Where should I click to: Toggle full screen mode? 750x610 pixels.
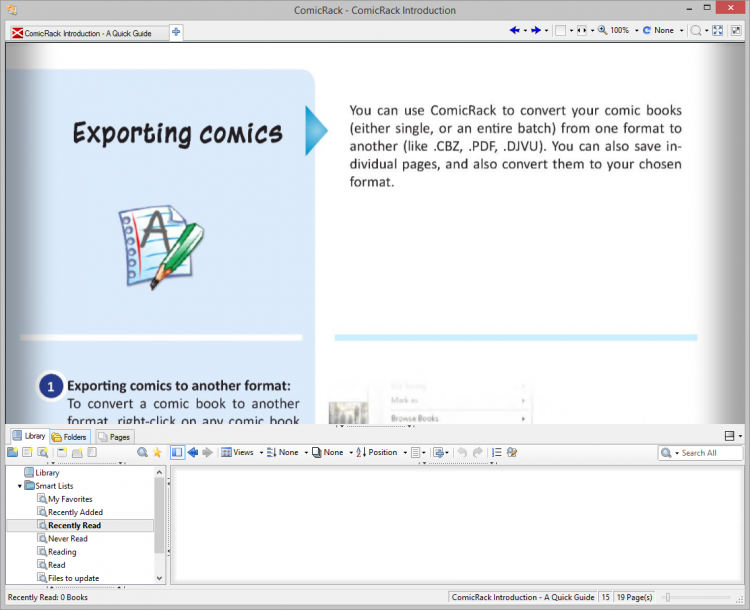coord(717,31)
